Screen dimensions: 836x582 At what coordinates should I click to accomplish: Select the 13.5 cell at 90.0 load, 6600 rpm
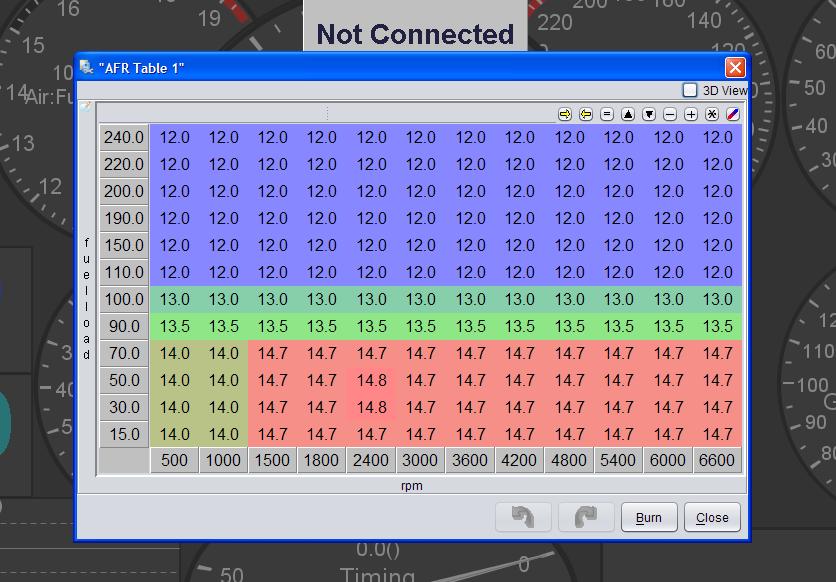pyautogui.click(x=718, y=327)
